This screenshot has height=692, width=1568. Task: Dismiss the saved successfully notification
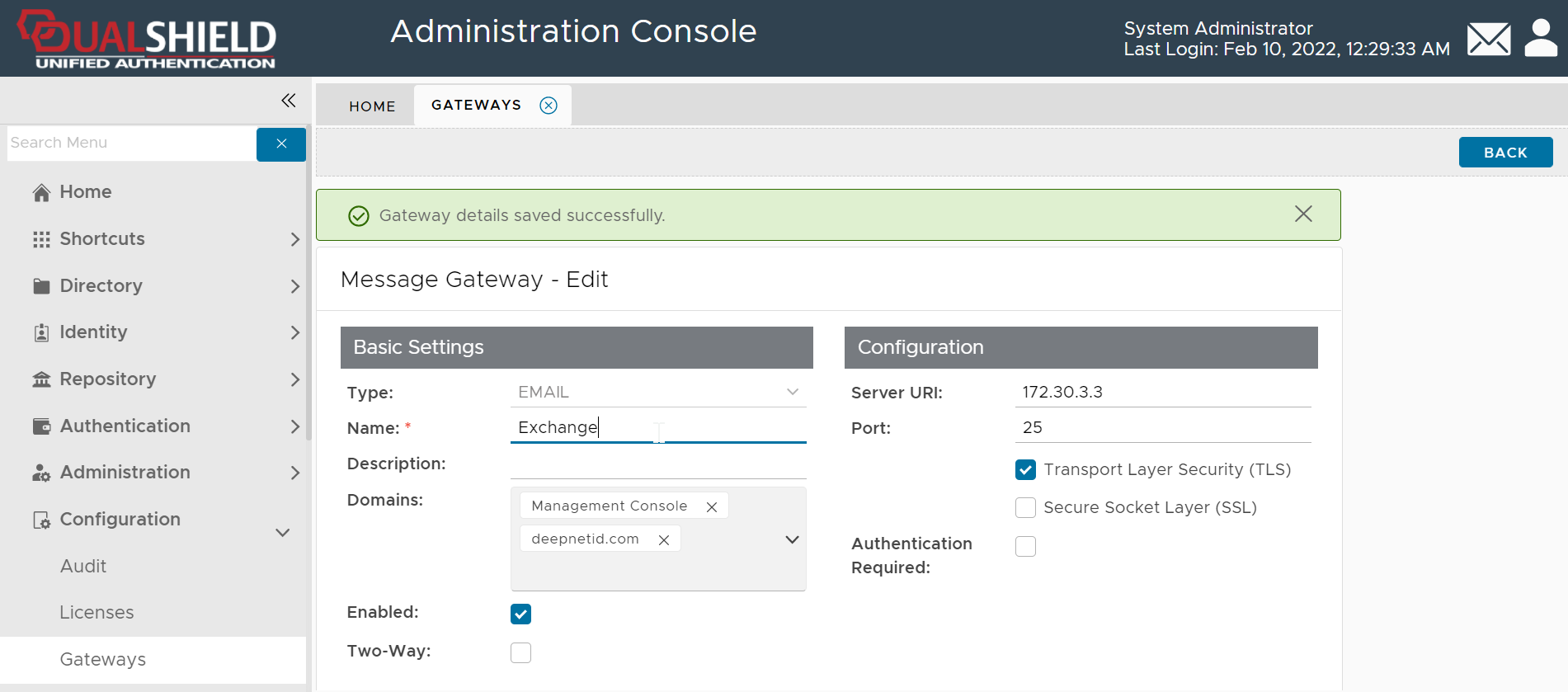[x=1302, y=214]
